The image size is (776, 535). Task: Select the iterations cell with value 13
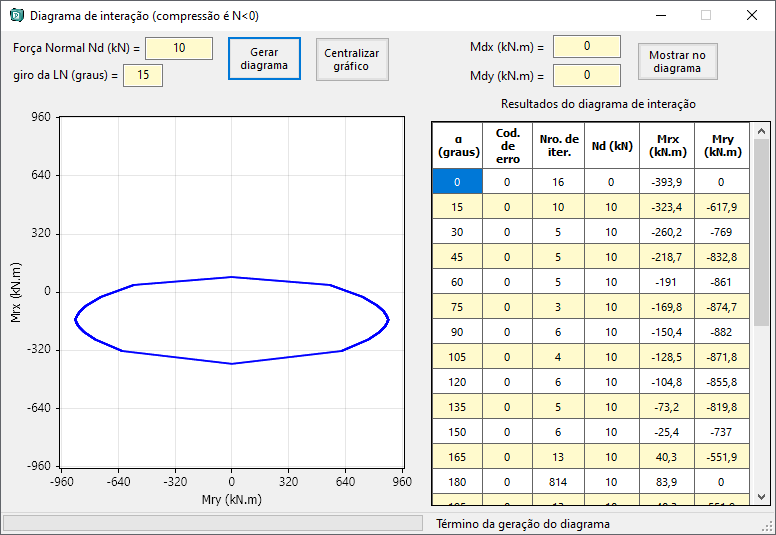tap(559, 457)
